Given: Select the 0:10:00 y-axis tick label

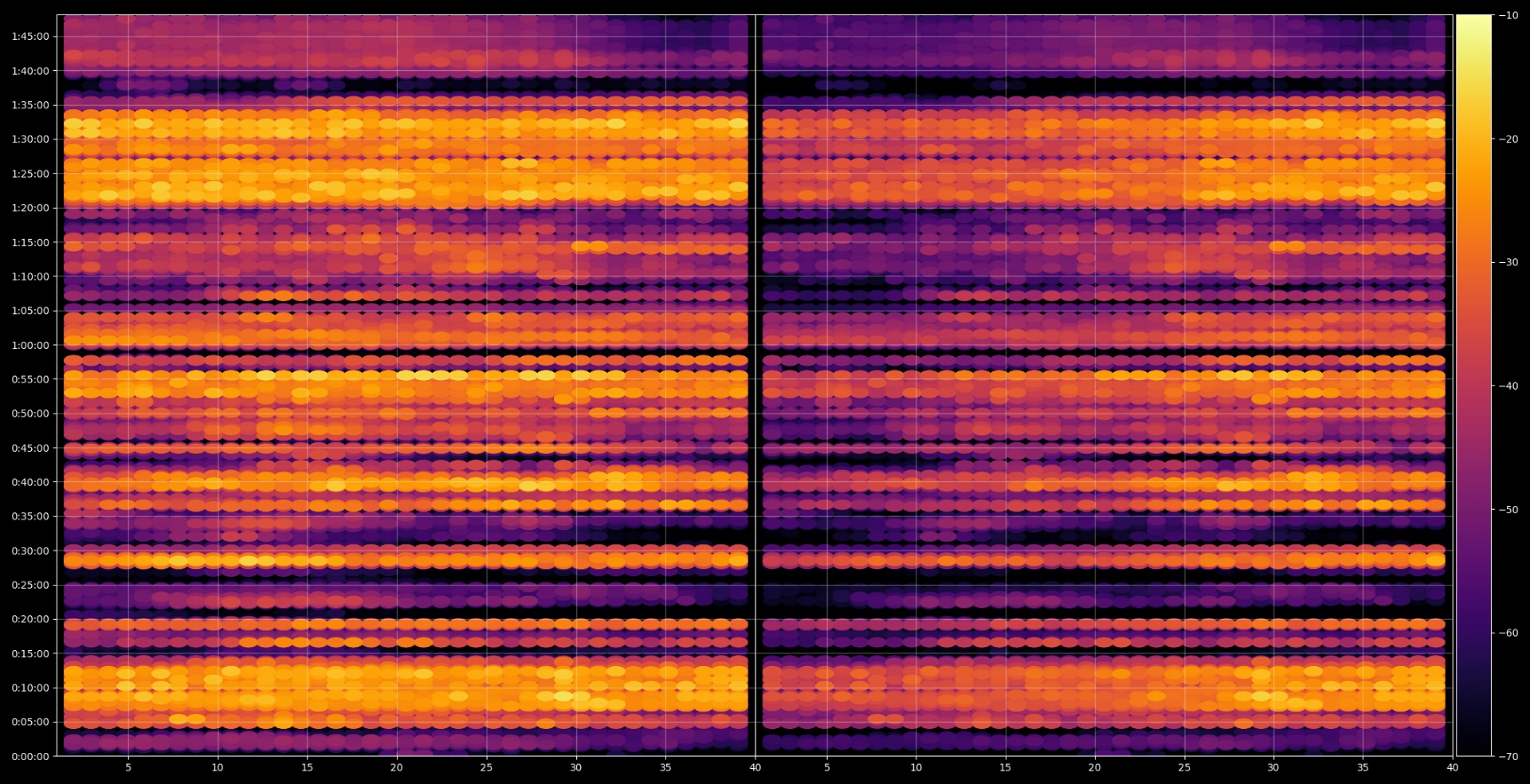Looking at the screenshot, I should pos(30,688).
